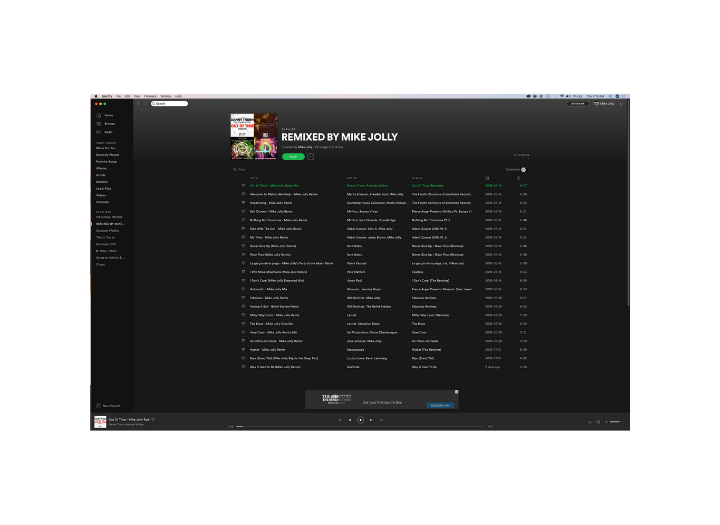Expand the account menu chevron near Mike Jolly
The width and height of the screenshot is (720, 525).
621,104
